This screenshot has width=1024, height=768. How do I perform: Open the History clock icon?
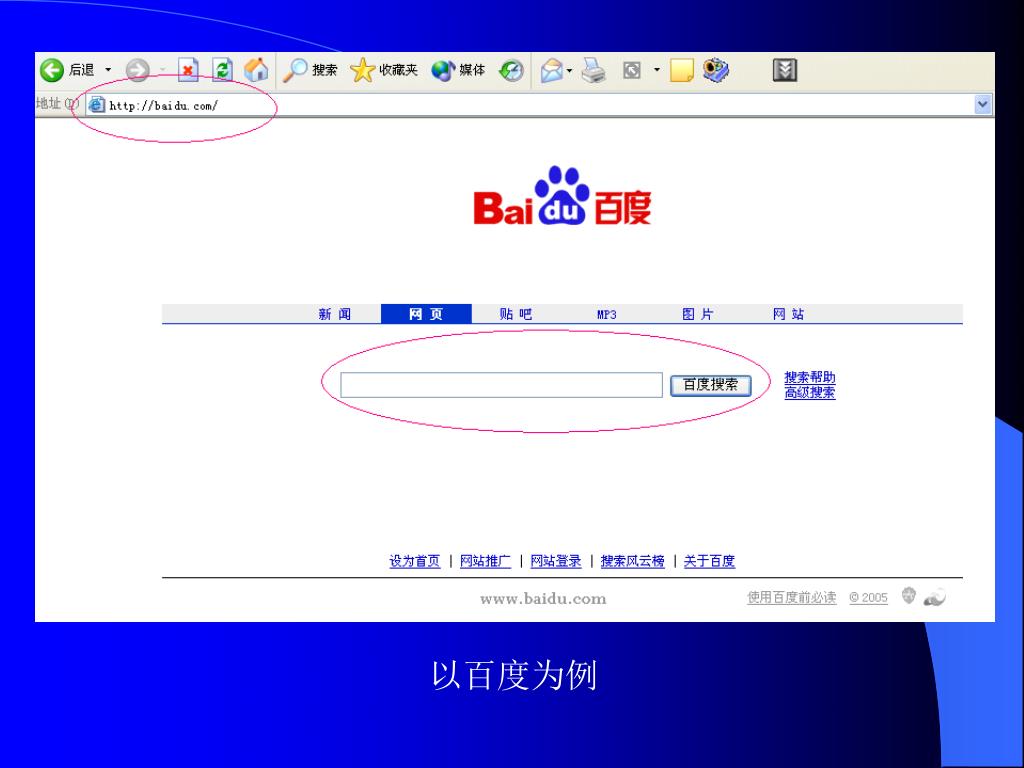point(511,70)
